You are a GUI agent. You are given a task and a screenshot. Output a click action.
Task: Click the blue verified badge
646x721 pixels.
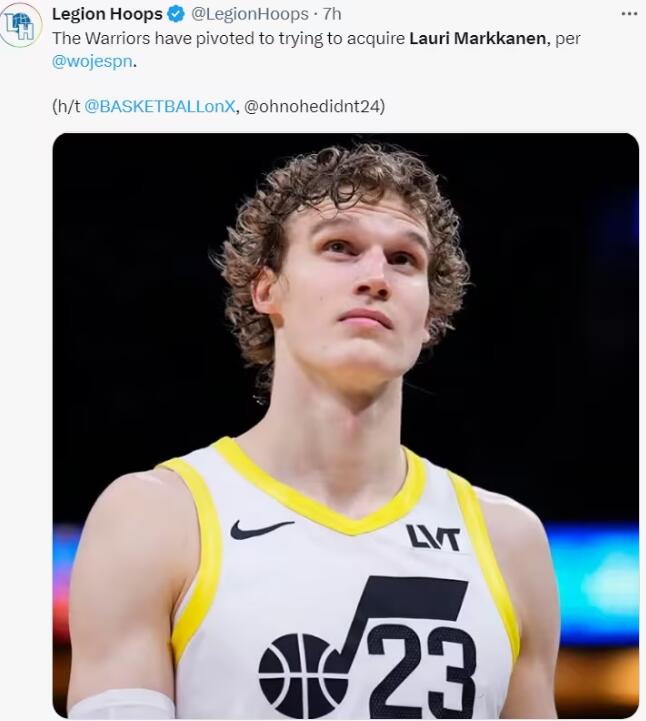click(x=175, y=14)
